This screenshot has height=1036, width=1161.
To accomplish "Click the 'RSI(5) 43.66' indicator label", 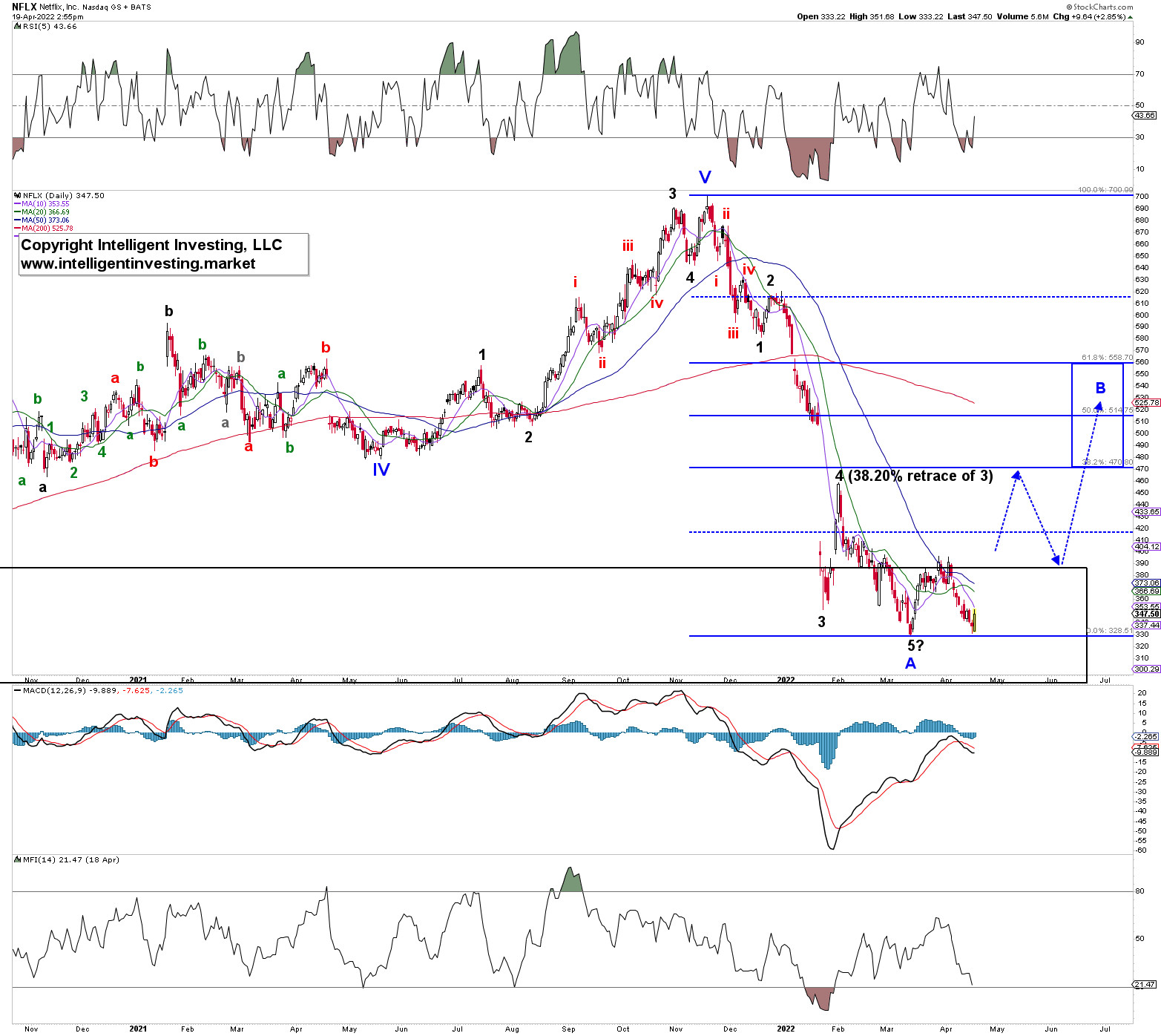I will coord(46,26).
